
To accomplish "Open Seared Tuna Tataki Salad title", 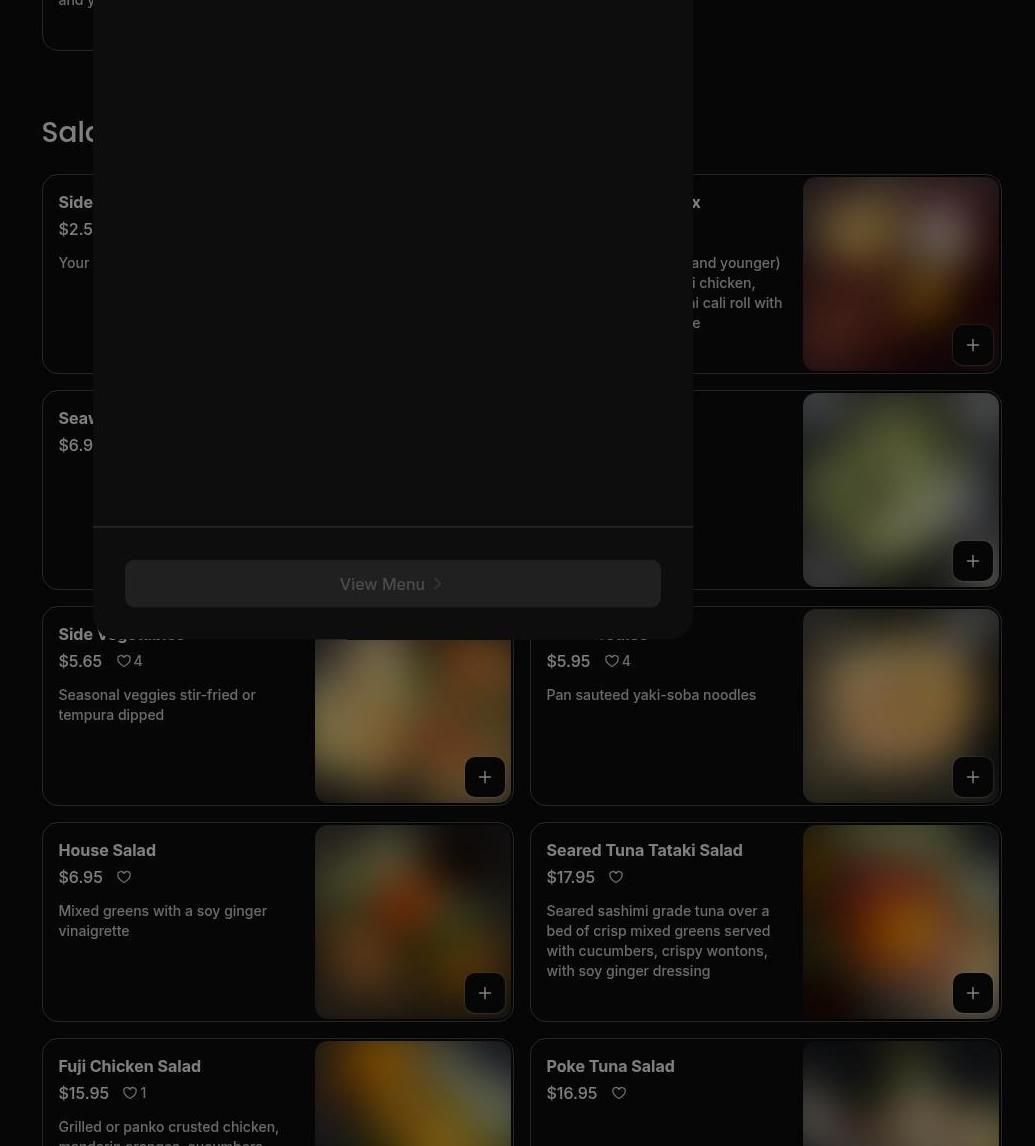I will pos(644,850).
